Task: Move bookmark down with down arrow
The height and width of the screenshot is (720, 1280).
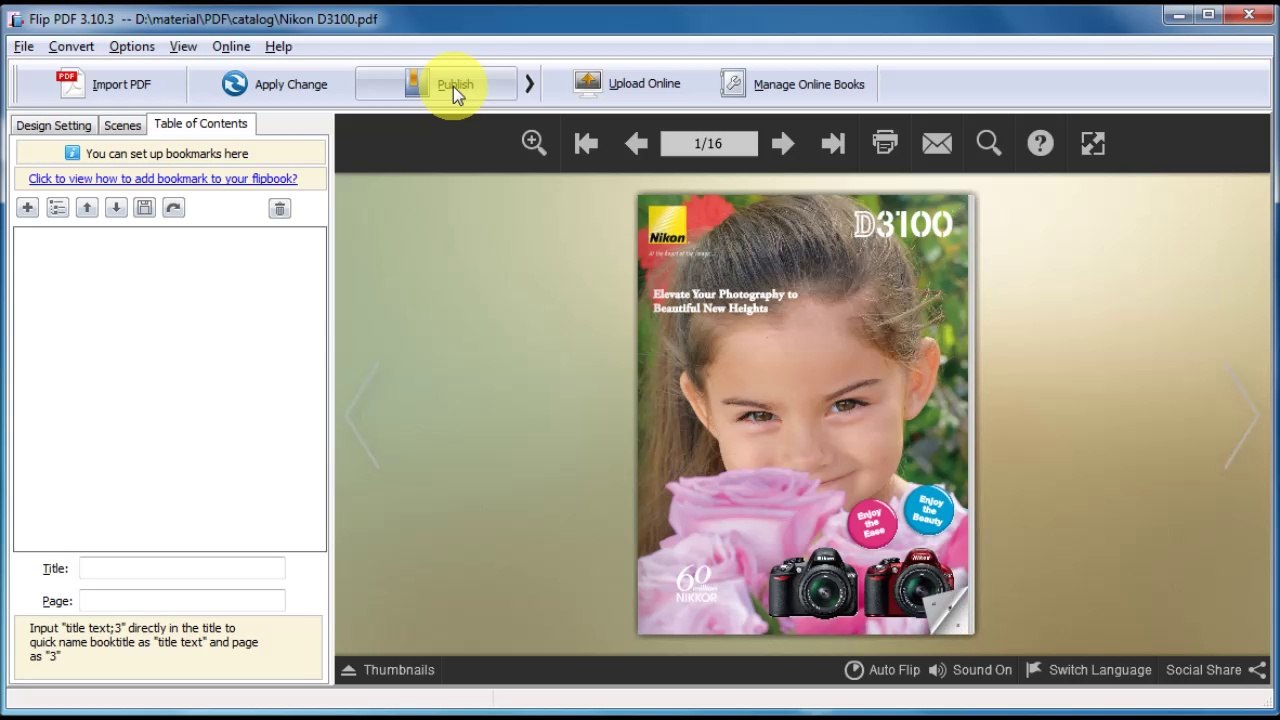Action: [x=116, y=208]
